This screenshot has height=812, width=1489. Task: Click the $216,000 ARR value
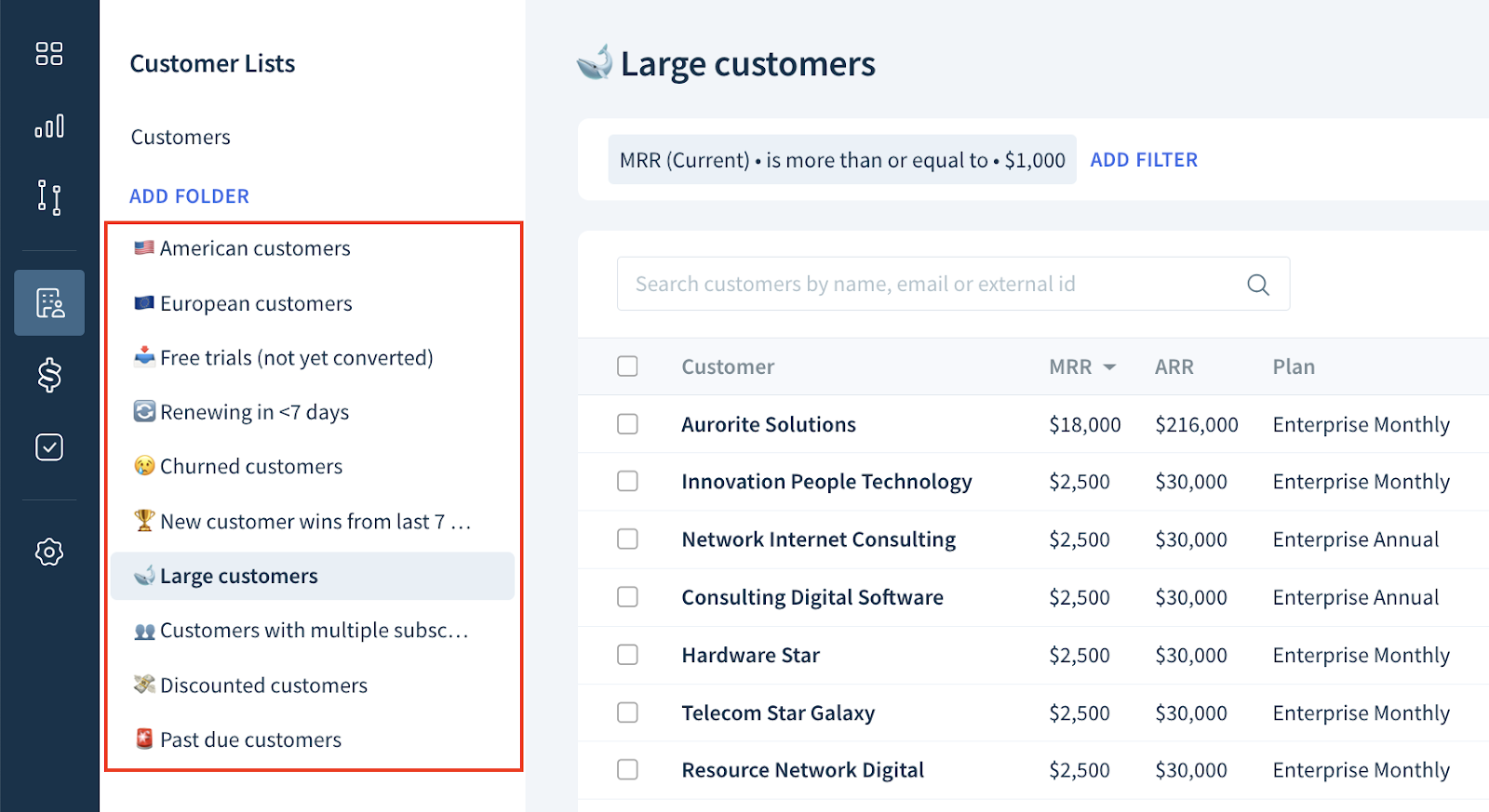tap(1197, 425)
